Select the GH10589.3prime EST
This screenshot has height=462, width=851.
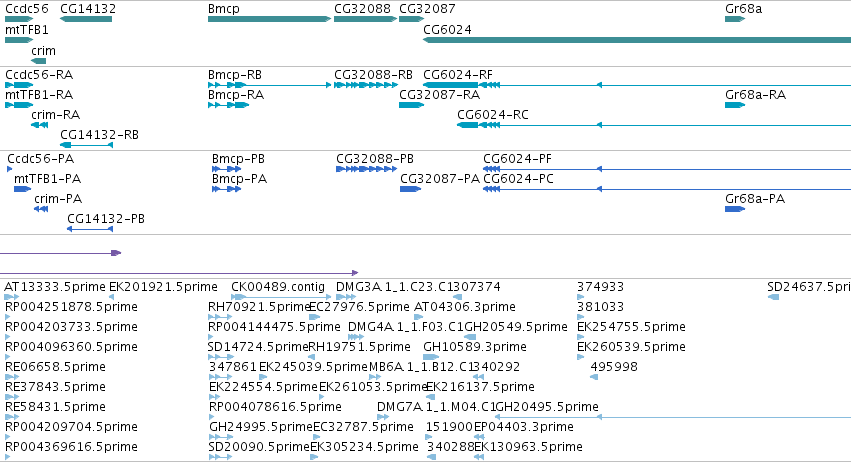pos(431,357)
